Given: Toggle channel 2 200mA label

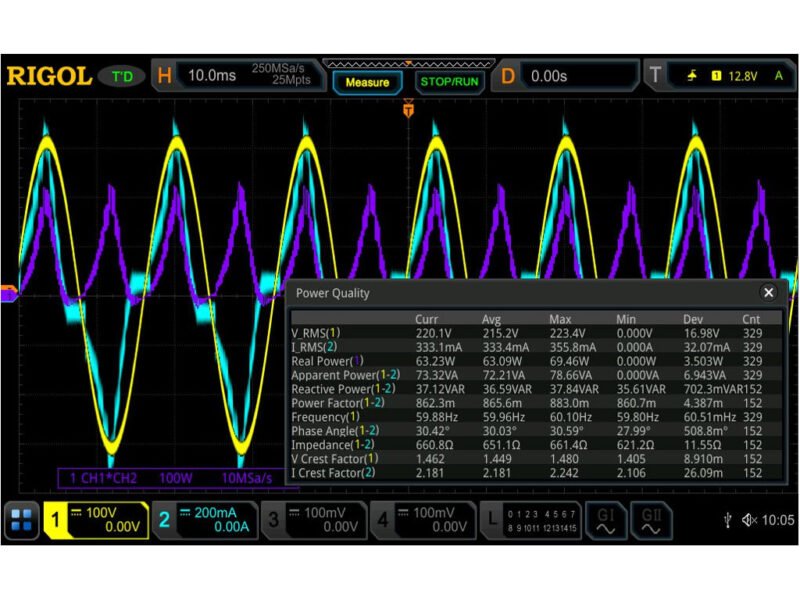Looking at the screenshot, I should tap(205, 520).
